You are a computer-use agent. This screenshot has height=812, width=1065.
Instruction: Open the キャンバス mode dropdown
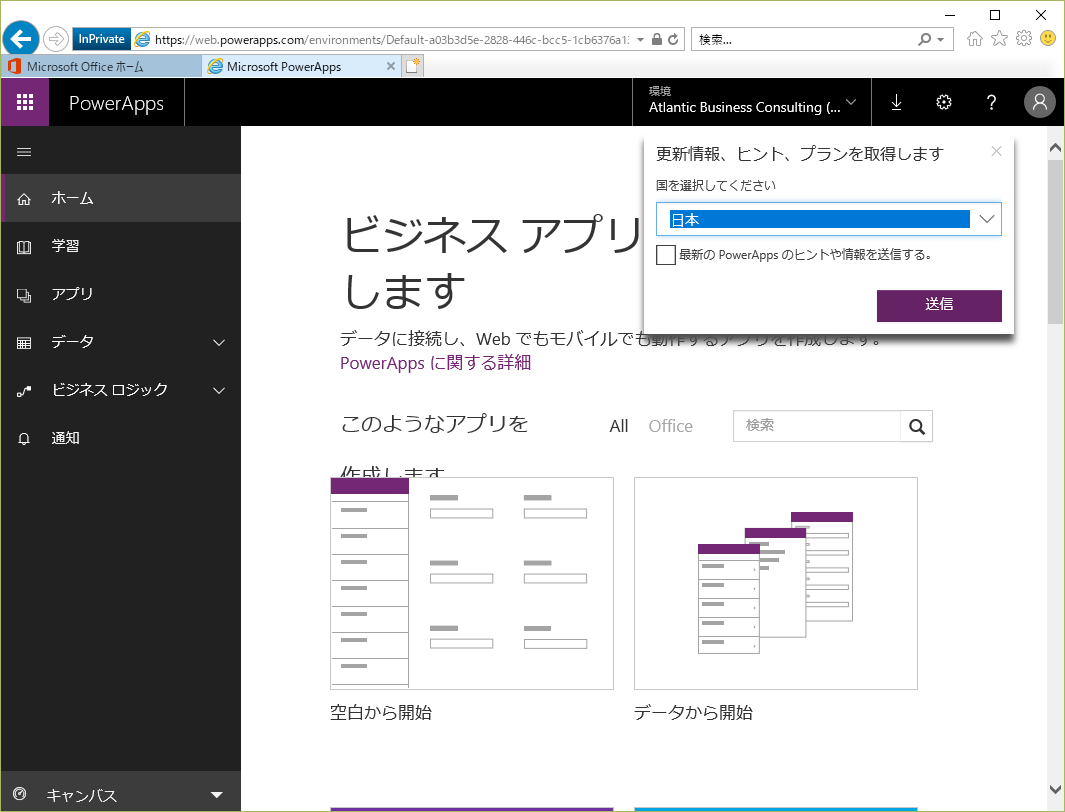point(121,794)
